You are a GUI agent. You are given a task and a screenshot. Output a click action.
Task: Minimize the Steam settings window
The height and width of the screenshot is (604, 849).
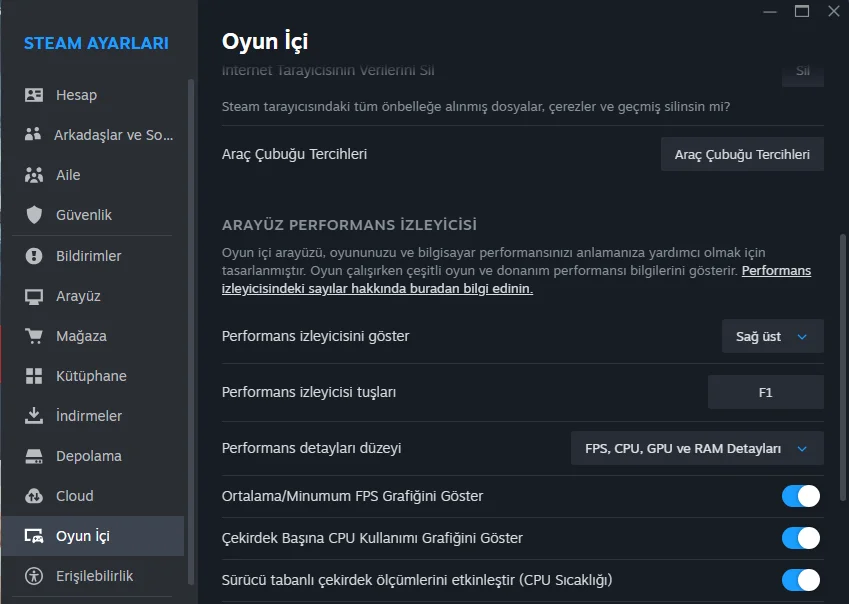[770, 11]
